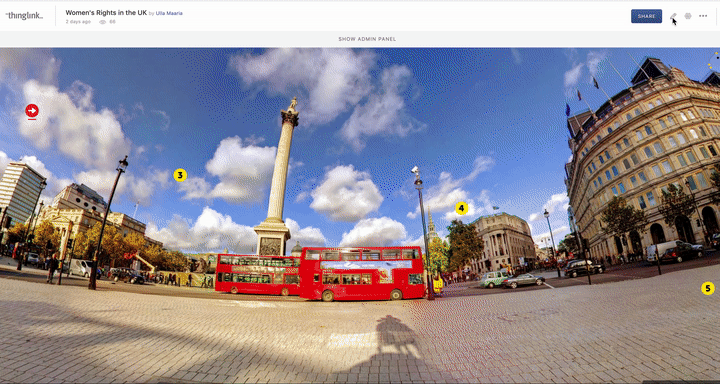Viewport: 720px width, 384px height.
Task: Click the gray hexagon icon beside edit
Action: coord(688,16)
